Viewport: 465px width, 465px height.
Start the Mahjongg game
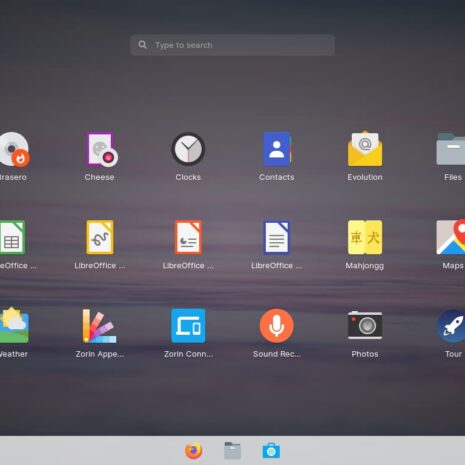pyautogui.click(x=365, y=237)
